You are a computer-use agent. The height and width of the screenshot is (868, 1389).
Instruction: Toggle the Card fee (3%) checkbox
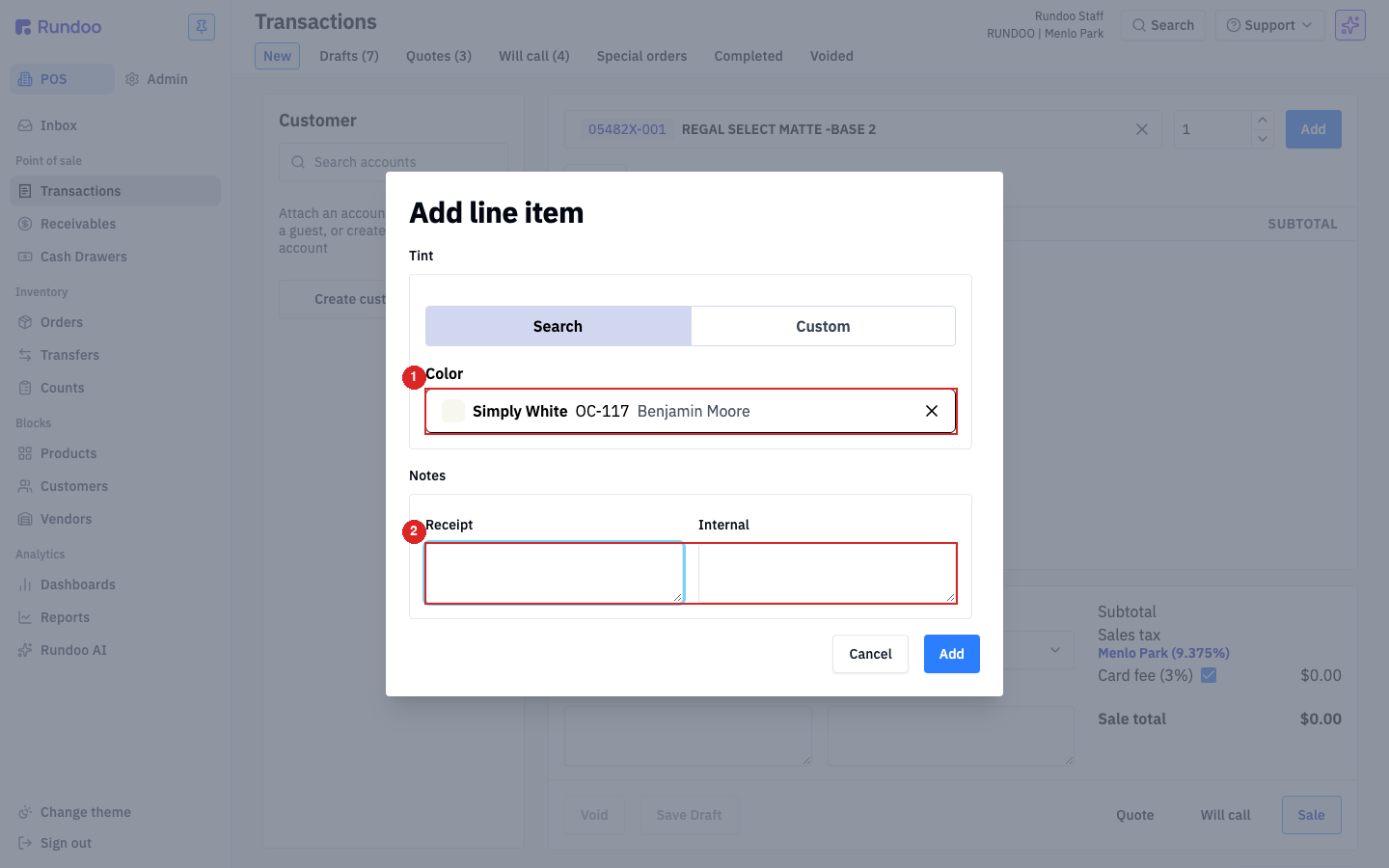coord(1209,675)
